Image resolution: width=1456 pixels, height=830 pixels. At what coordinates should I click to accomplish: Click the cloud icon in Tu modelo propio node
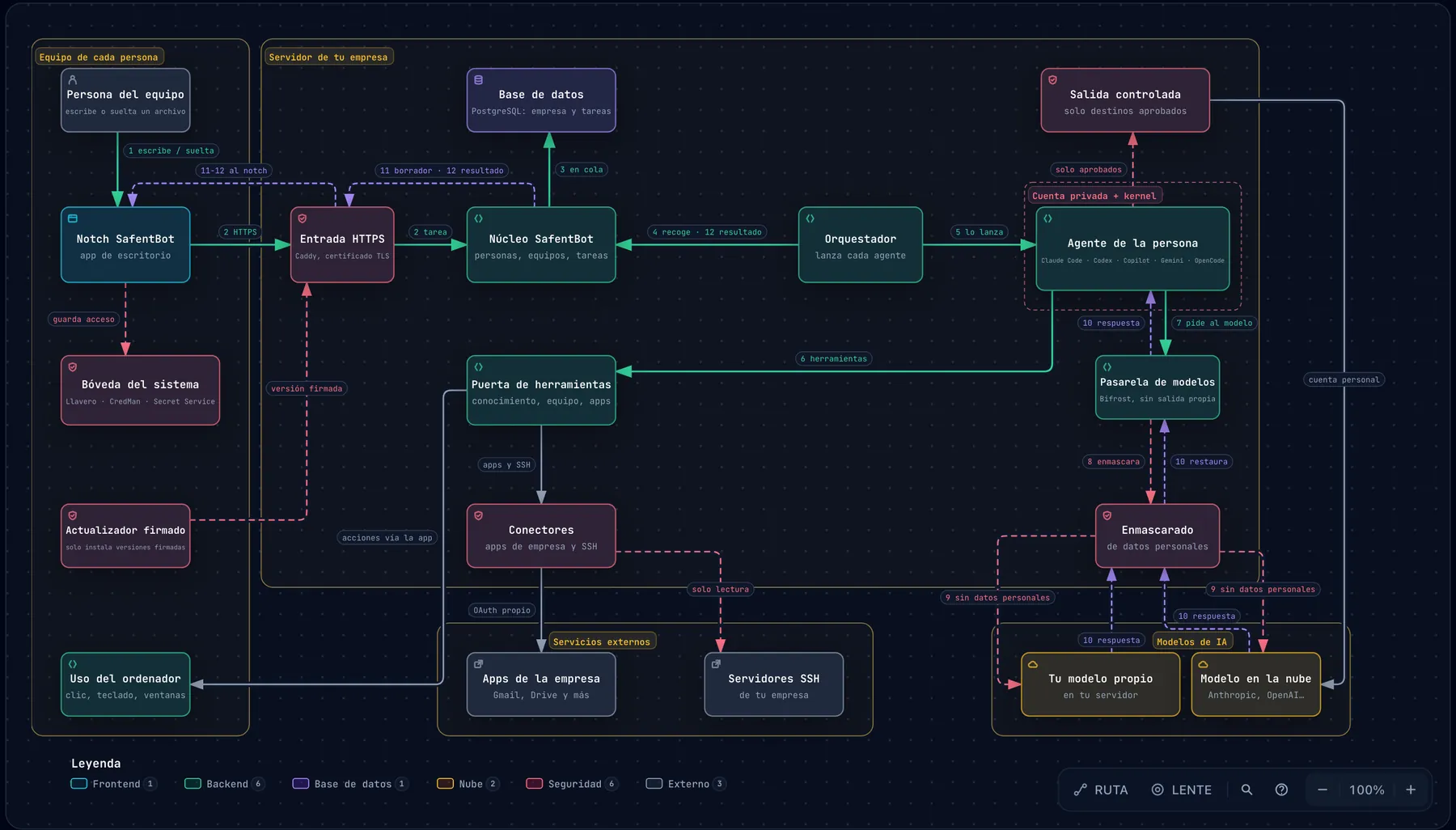1033,664
